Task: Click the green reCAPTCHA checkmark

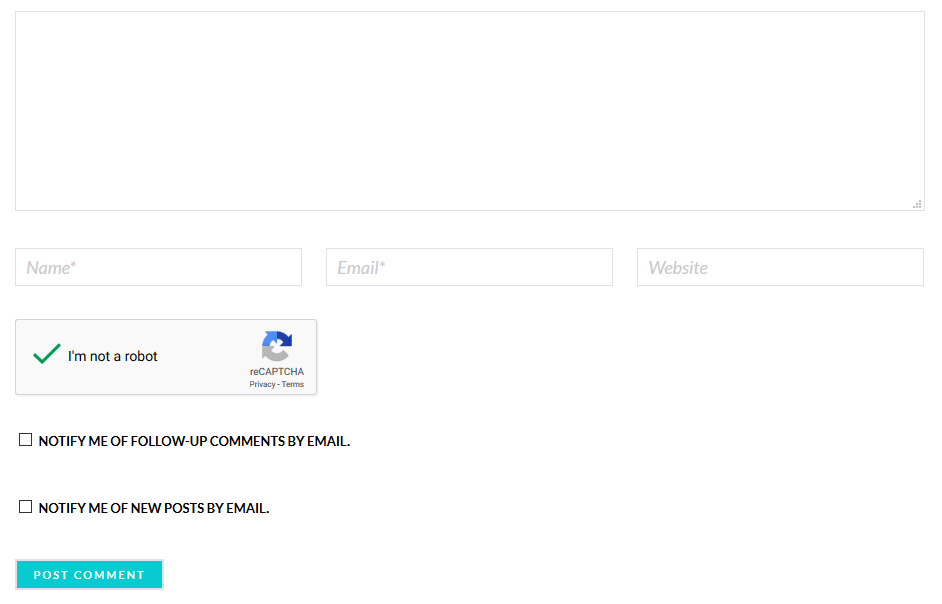Action: 47,354
